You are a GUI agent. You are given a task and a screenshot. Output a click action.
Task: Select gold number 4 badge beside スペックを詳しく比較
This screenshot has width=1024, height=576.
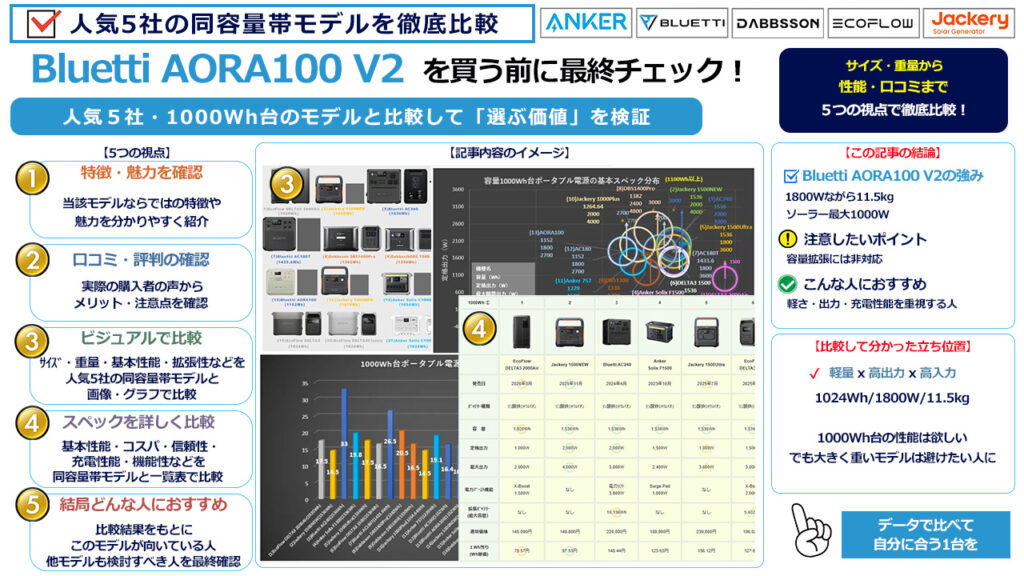[32, 423]
